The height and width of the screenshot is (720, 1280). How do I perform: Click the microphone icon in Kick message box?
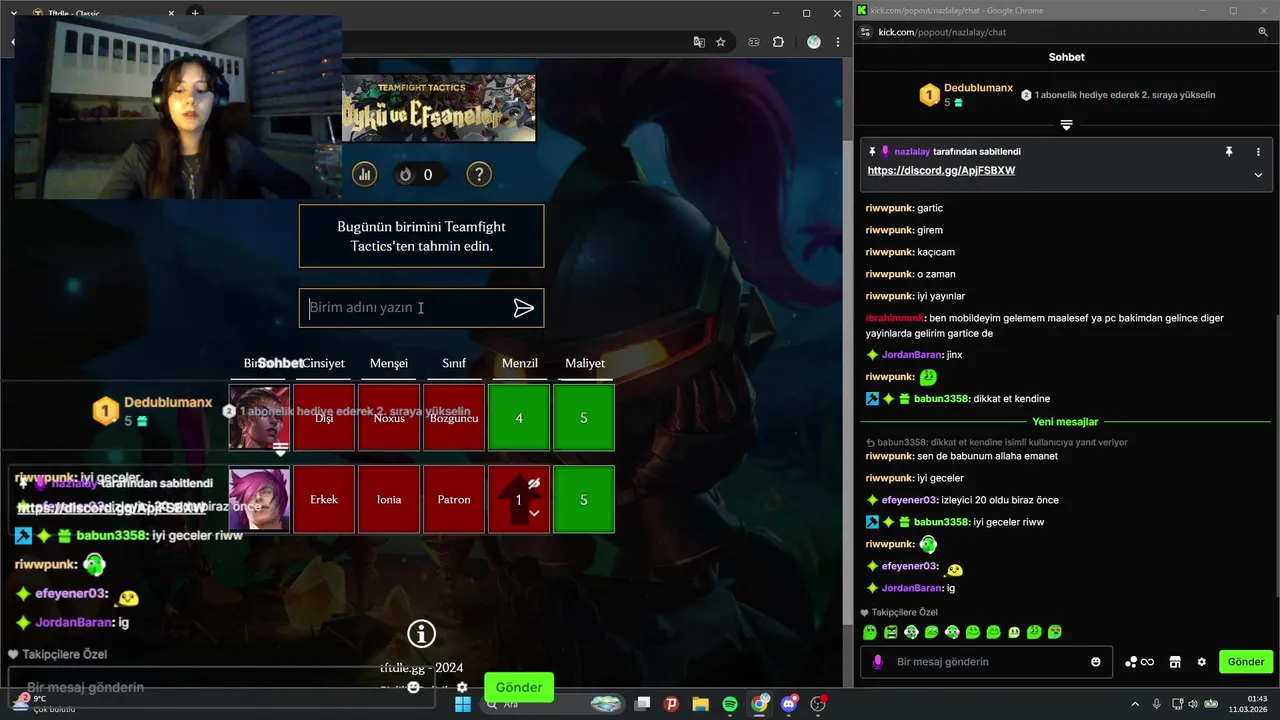[x=878, y=662]
